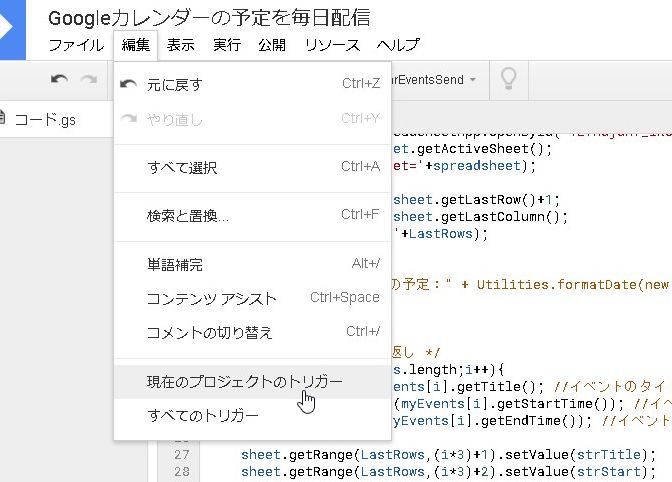Screen dimensions: 672x482
Task: Open the 公開 menu
Action: (271, 45)
